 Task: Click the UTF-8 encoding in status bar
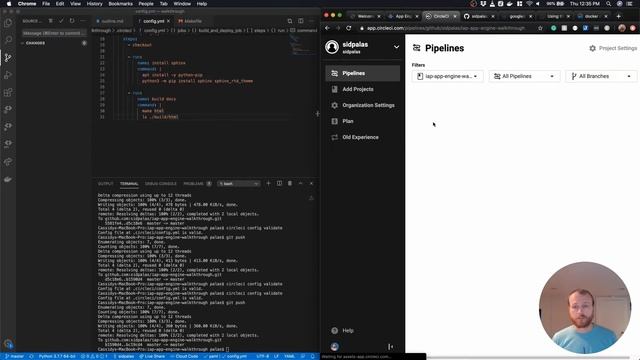point(262,356)
